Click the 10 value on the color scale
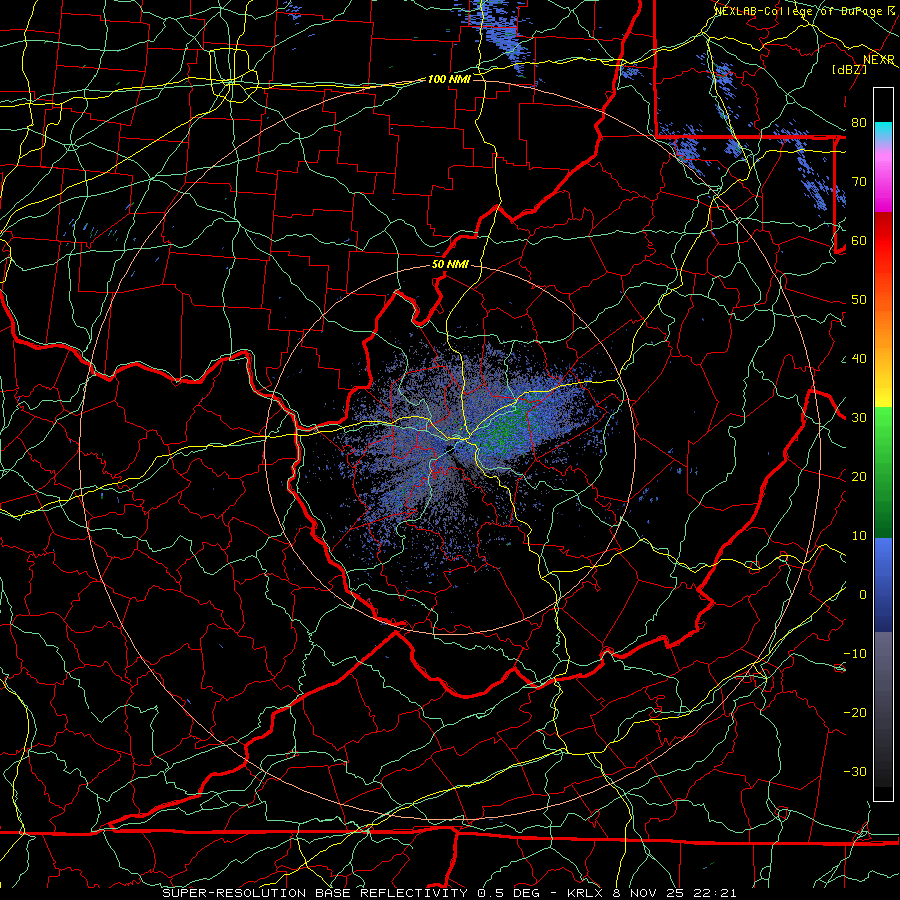 coord(859,536)
